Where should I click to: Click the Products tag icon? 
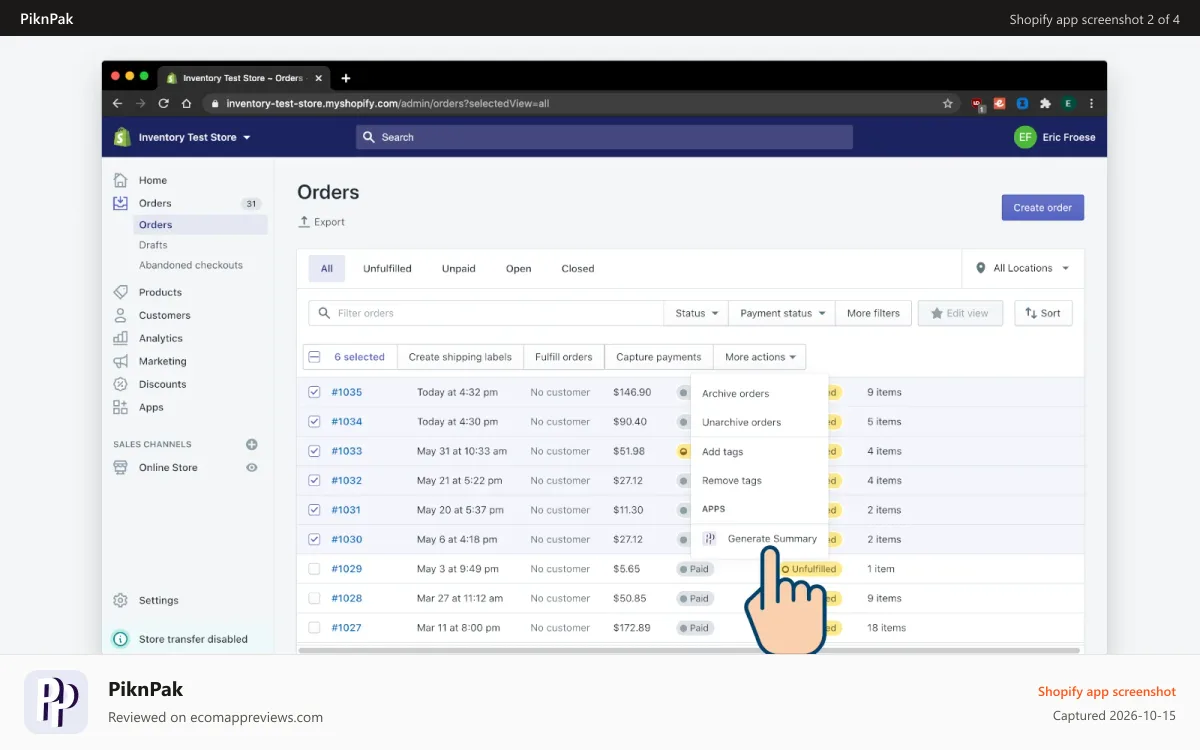120,292
